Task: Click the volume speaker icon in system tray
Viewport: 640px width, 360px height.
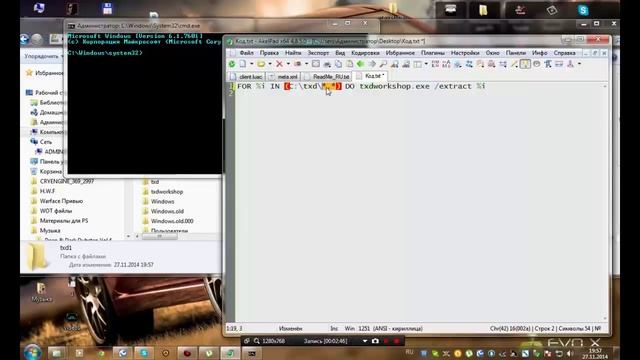Action: click(x=571, y=353)
